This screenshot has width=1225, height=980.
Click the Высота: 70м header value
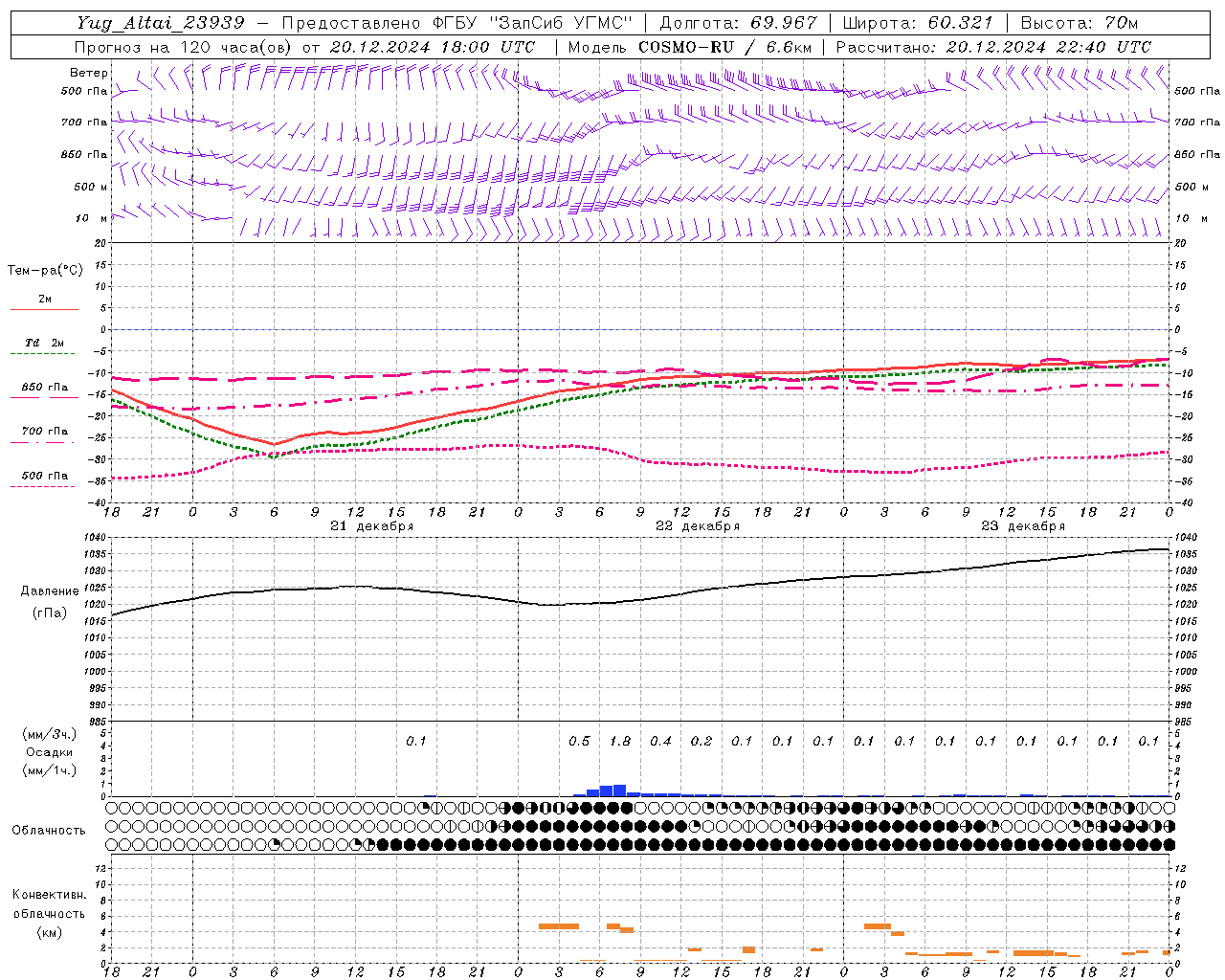click(x=1079, y=23)
